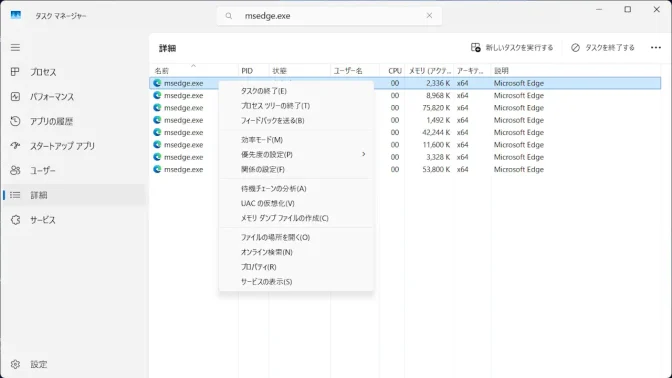Open the three-dot more options menu
The image size is (672, 378).
click(x=656, y=48)
